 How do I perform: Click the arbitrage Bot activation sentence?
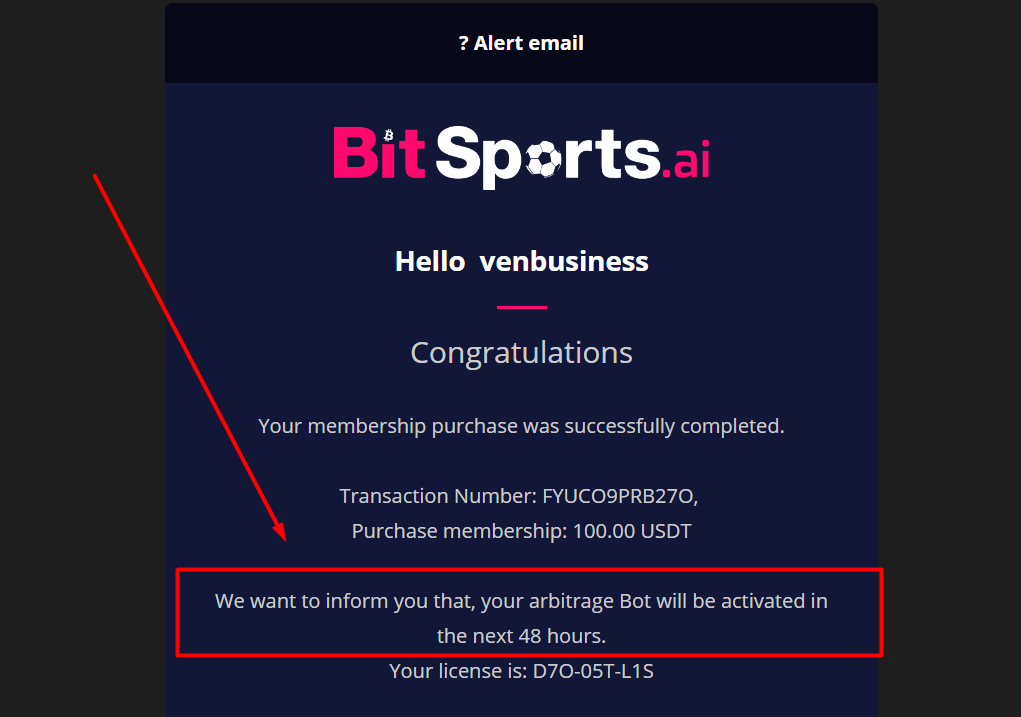[x=521, y=602]
